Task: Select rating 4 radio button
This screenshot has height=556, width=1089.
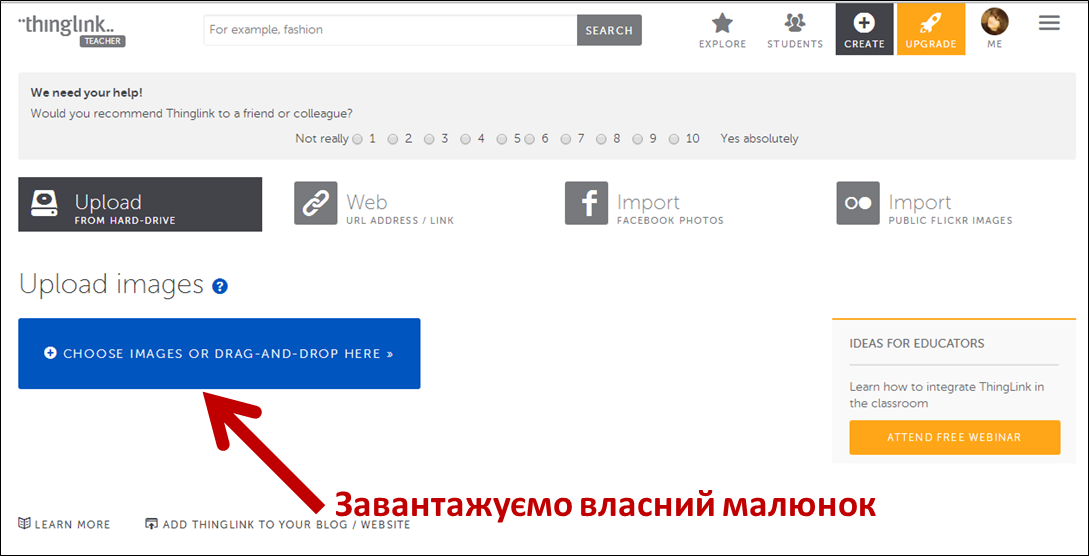Action: (465, 139)
